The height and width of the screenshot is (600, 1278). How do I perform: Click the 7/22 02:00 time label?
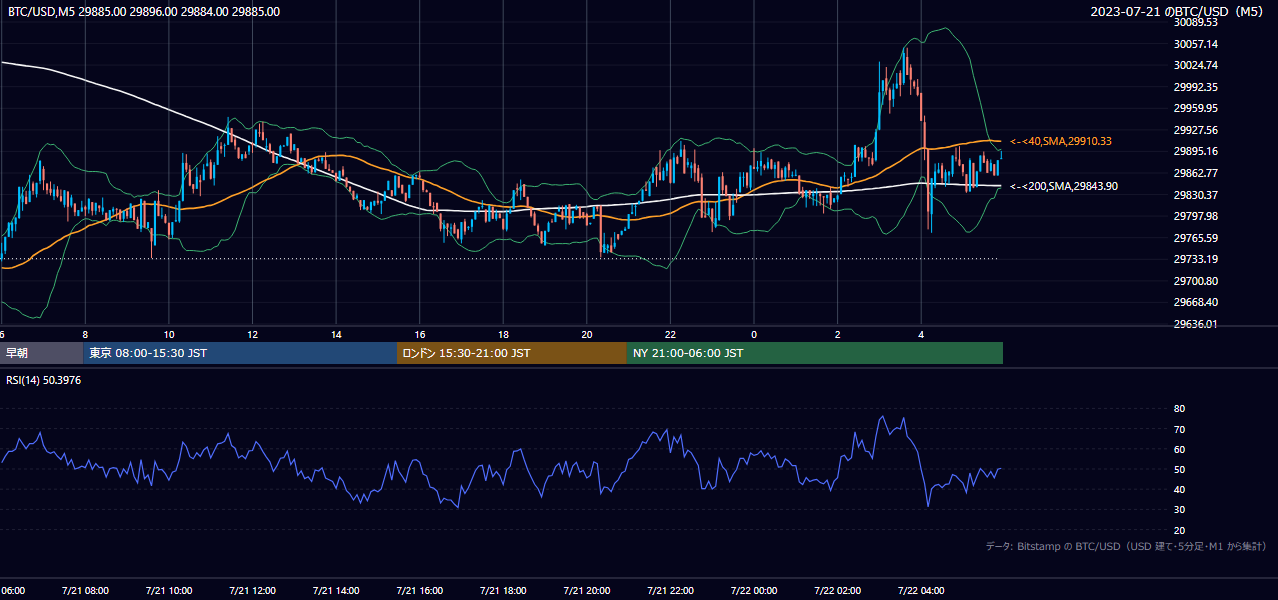coord(837,590)
